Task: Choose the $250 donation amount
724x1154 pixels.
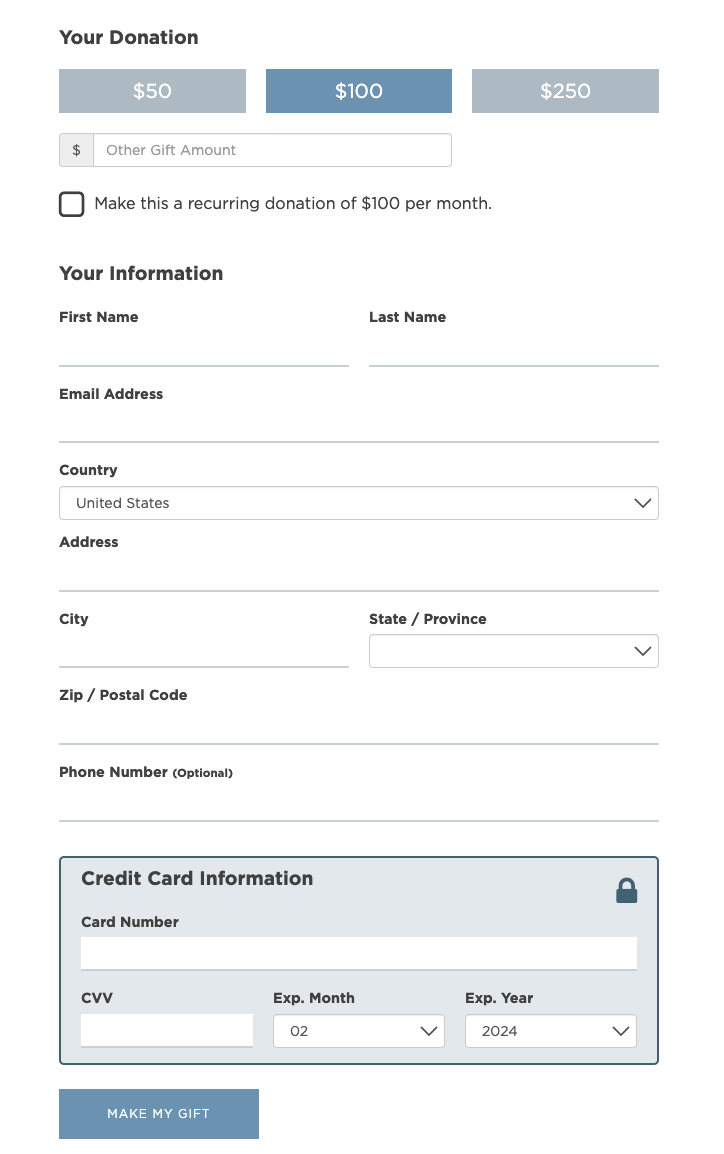Action: pyautogui.click(x=565, y=91)
